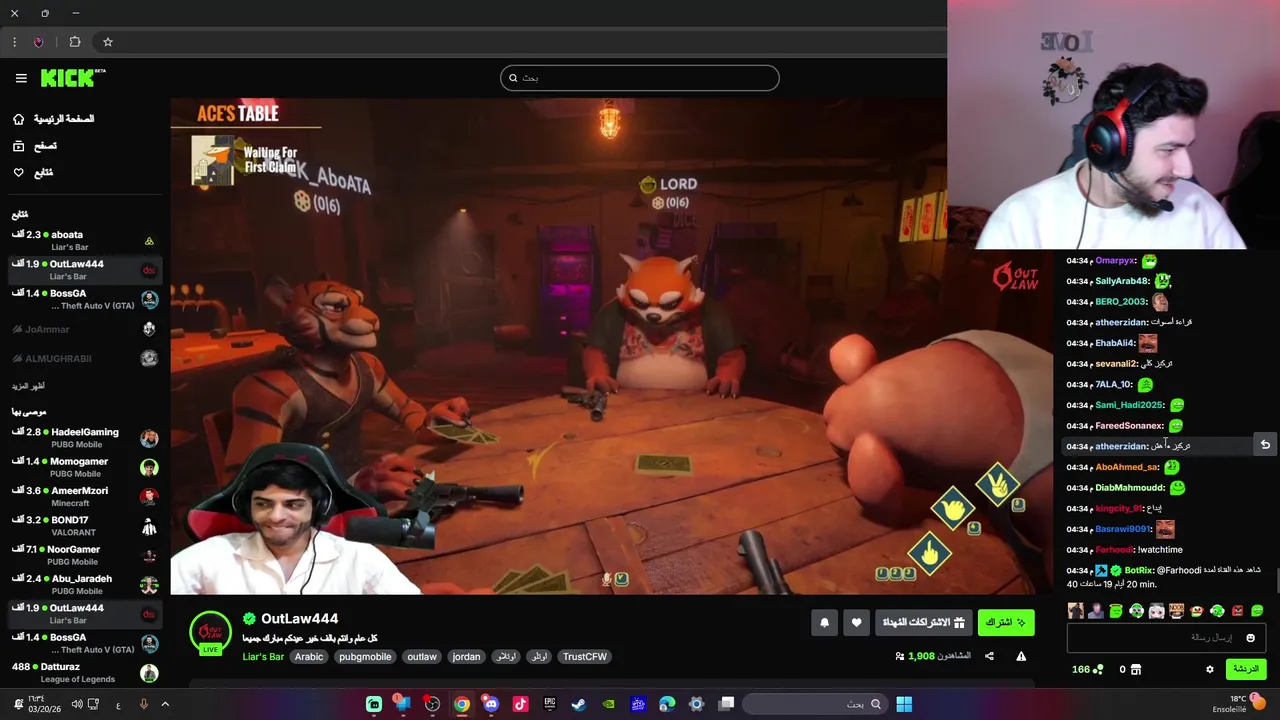Click the gifted subscriptions button

tap(924, 623)
